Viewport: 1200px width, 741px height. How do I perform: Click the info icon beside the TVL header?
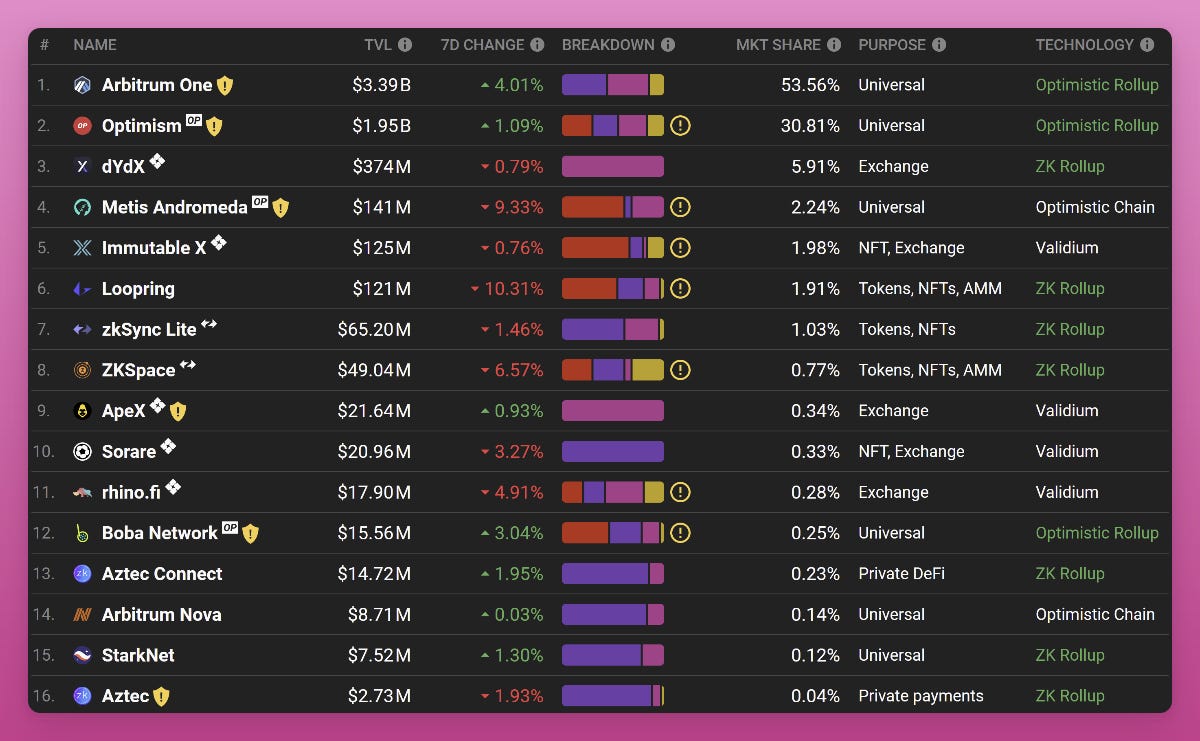(x=404, y=45)
